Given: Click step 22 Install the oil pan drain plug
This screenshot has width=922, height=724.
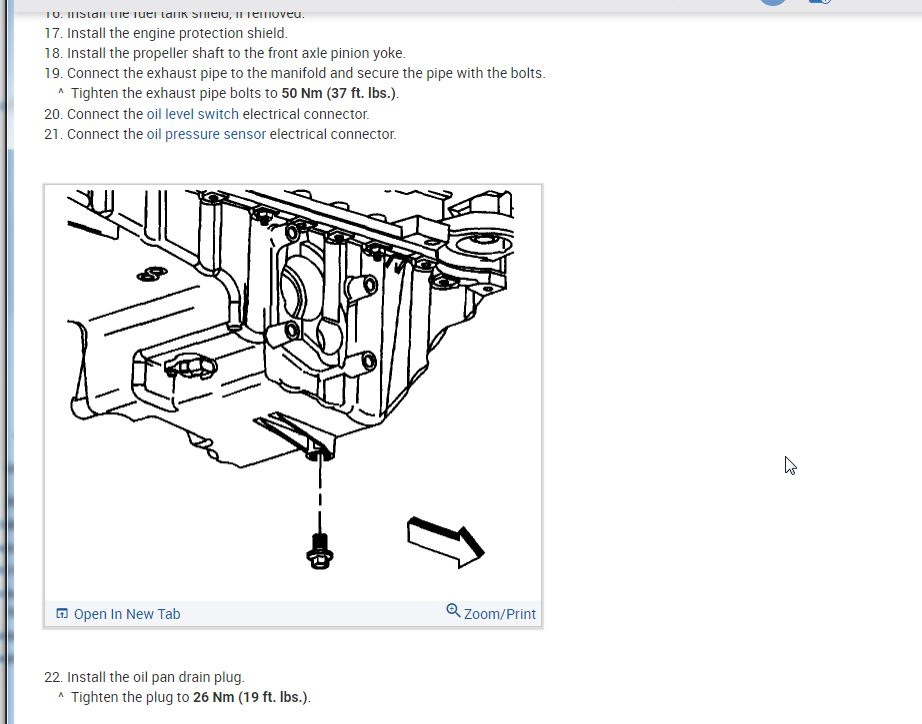Looking at the screenshot, I should point(144,678).
